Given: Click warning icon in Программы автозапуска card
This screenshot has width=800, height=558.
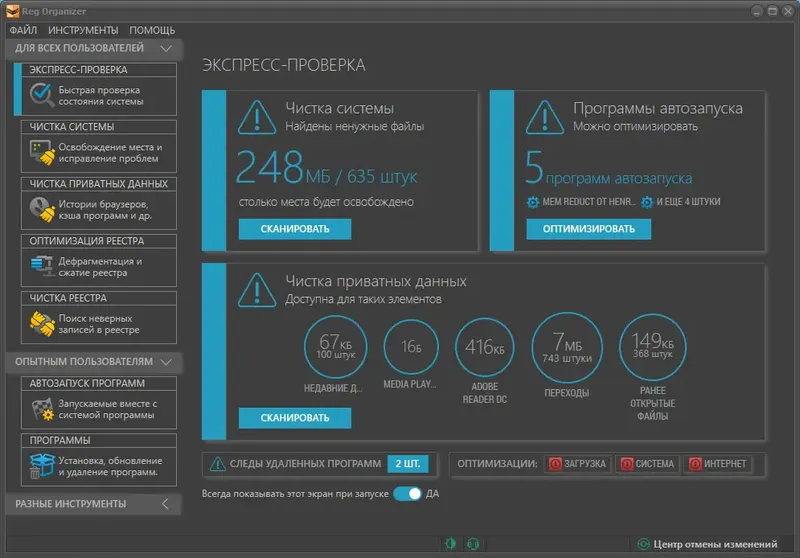Looking at the screenshot, I should (x=544, y=118).
